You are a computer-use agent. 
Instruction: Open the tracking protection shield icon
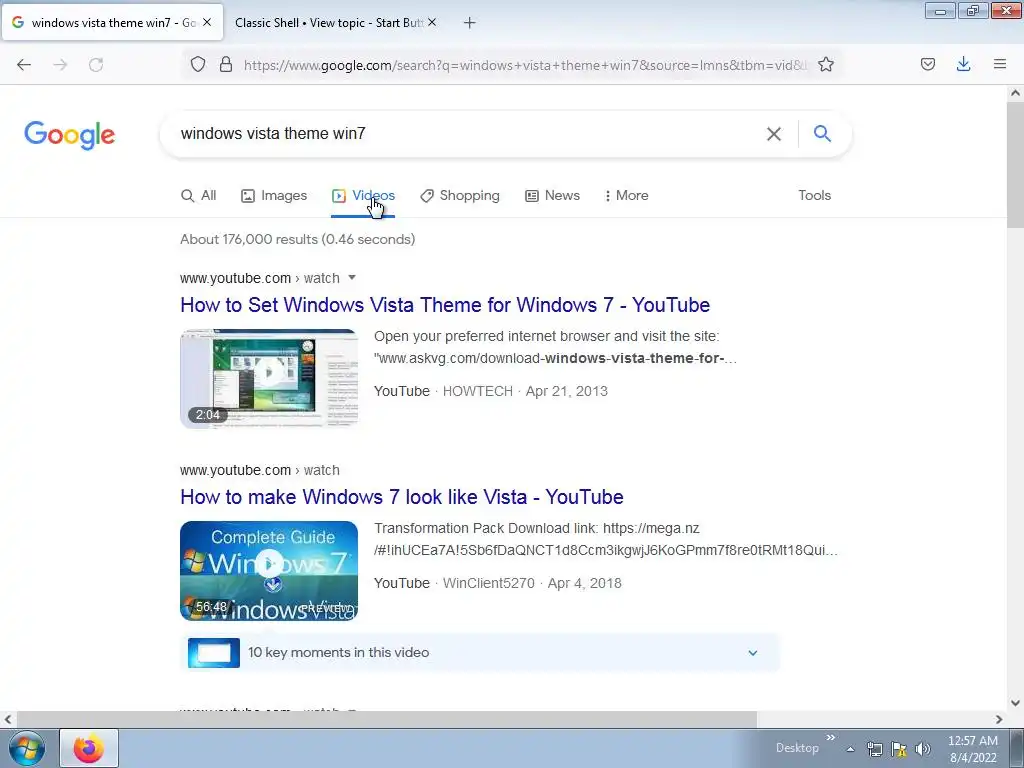[198, 64]
